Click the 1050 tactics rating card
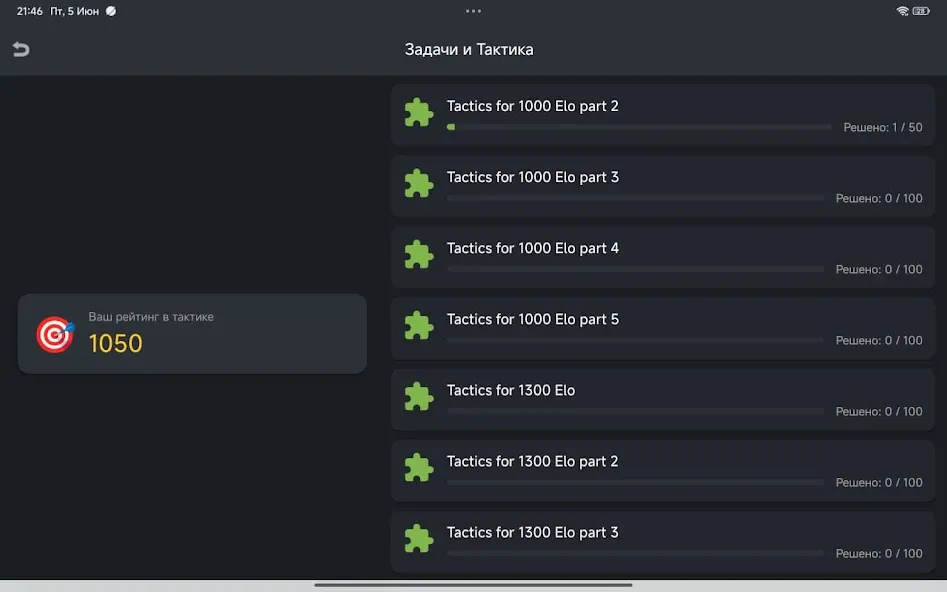This screenshot has width=947, height=592. click(192, 334)
